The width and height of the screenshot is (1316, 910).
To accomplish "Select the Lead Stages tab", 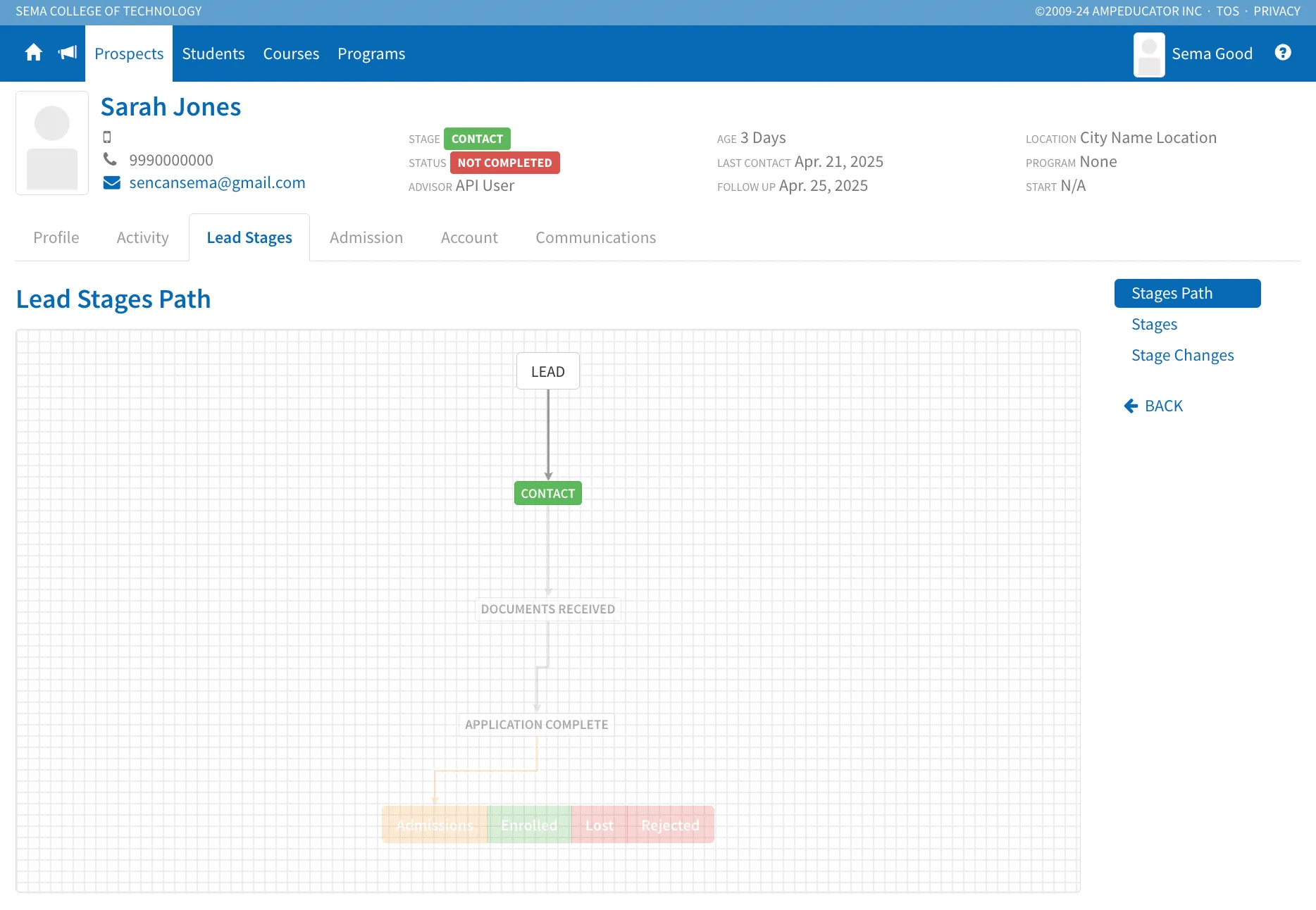I will click(249, 237).
